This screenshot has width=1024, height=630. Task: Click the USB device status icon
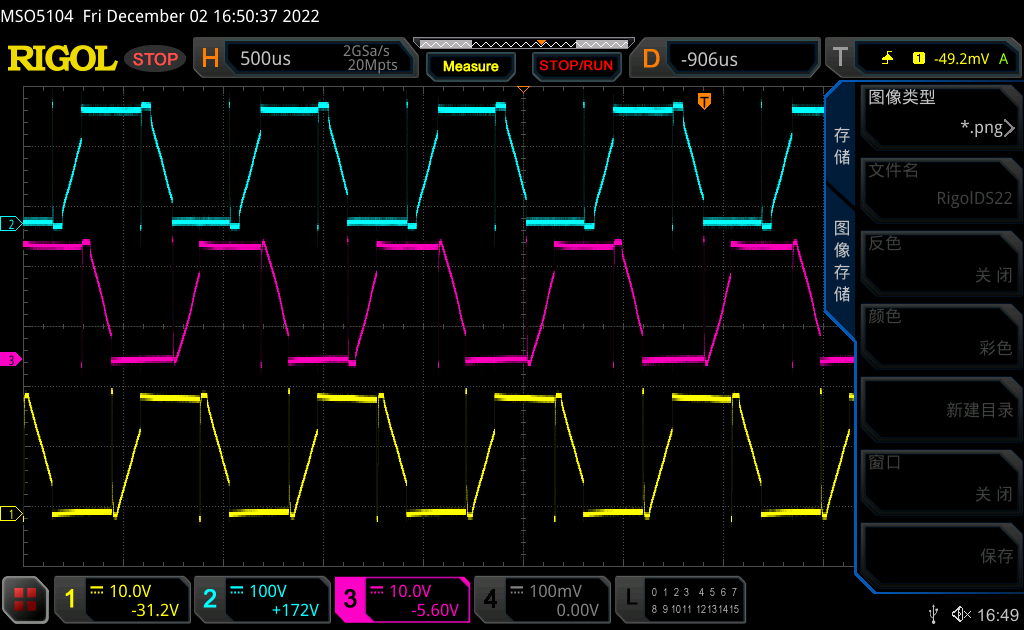point(934,613)
